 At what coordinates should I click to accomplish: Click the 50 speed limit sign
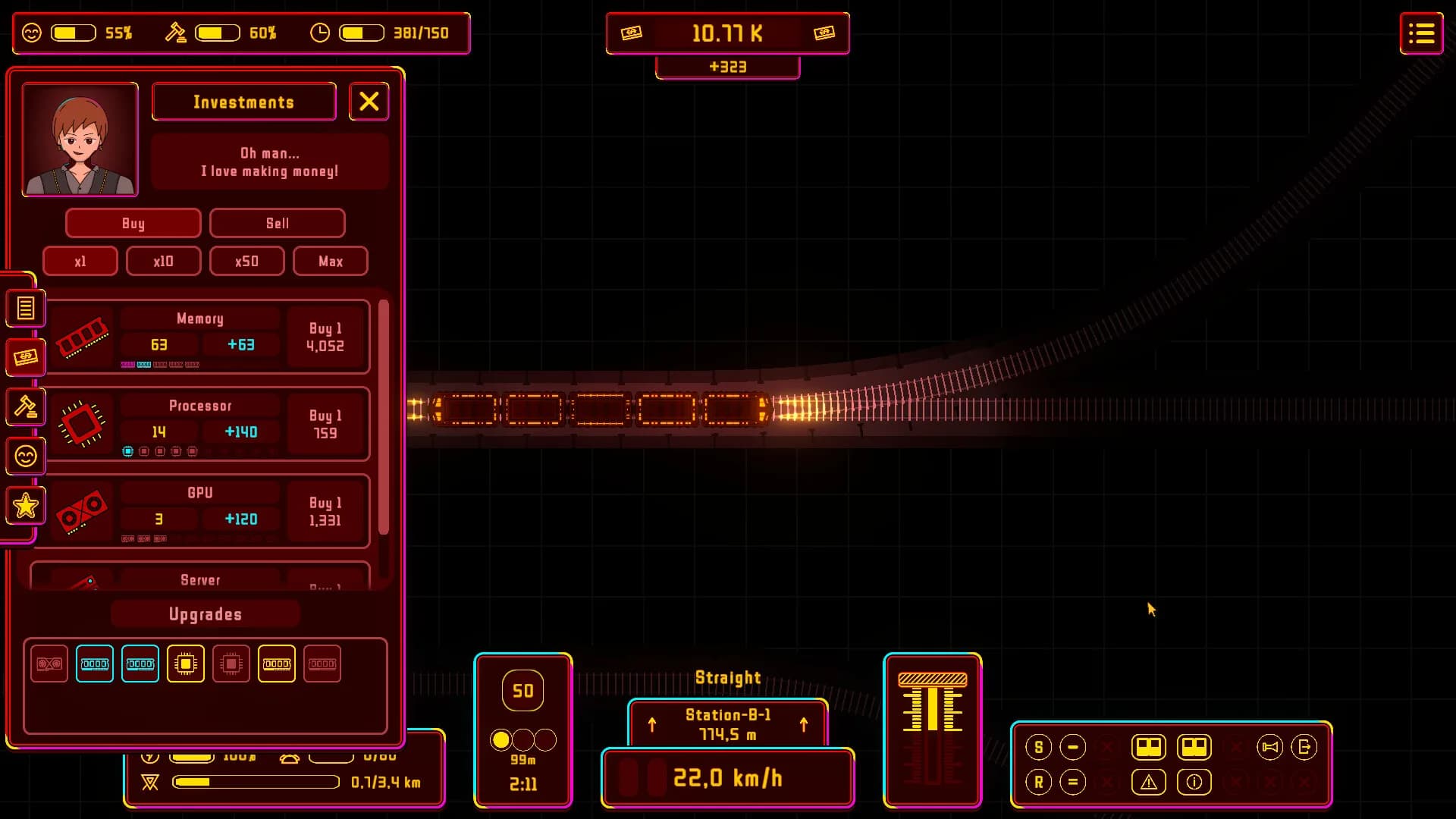(523, 691)
